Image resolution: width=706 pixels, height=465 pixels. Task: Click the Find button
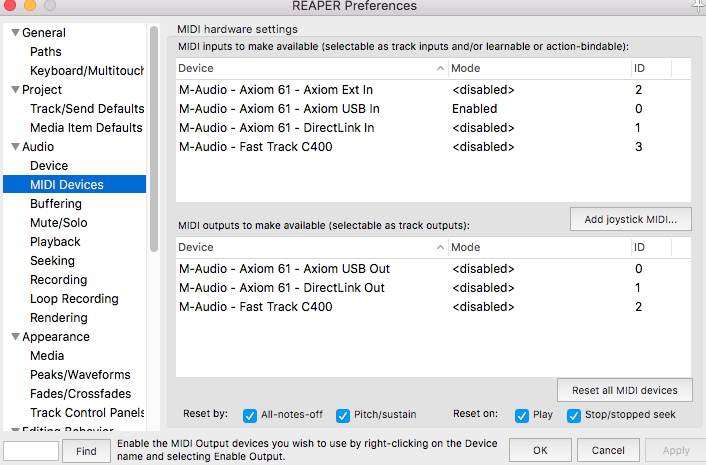coord(86,451)
